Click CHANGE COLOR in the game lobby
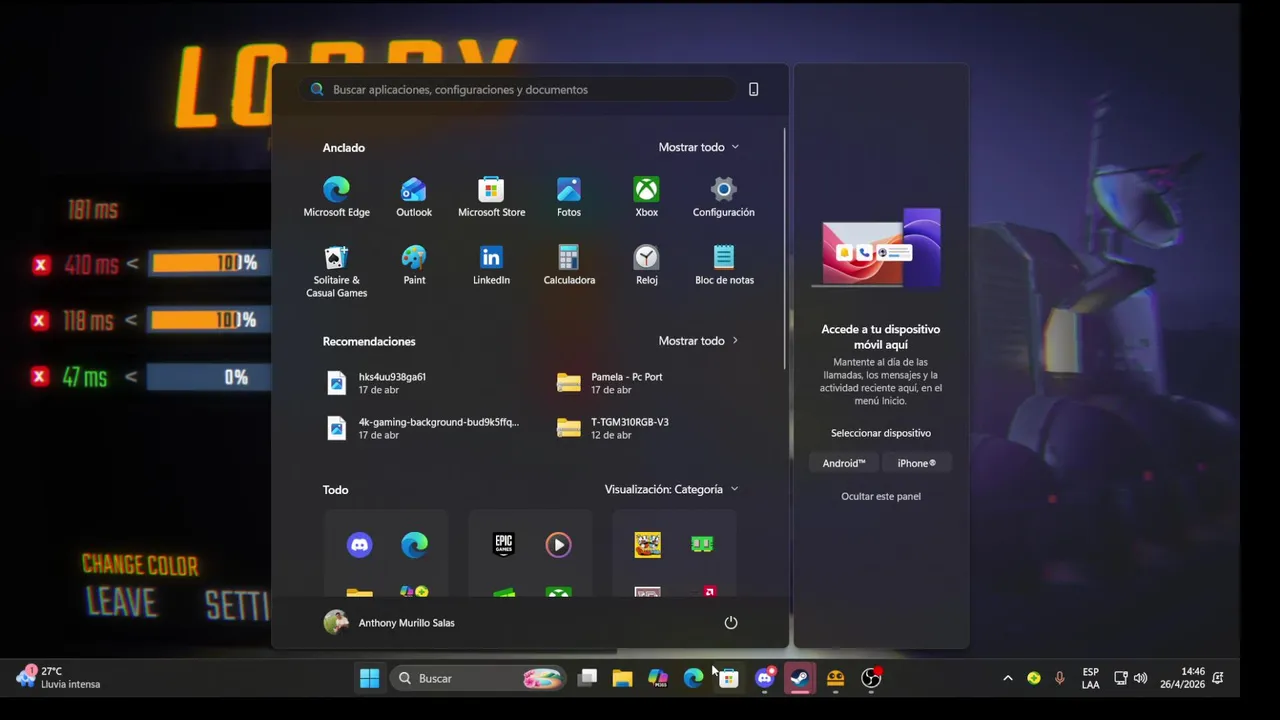Screen dimensions: 1280x720 pyautogui.click(x=140, y=565)
